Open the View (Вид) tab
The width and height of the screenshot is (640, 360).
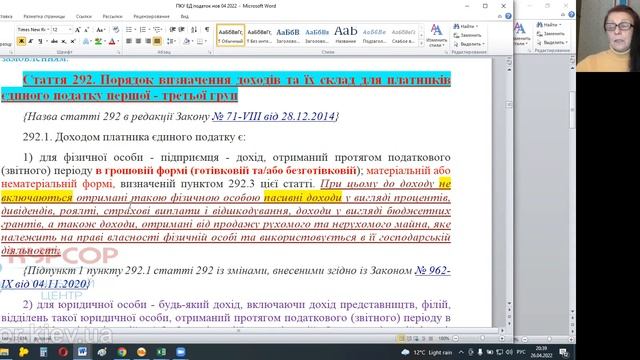pos(184,16)
